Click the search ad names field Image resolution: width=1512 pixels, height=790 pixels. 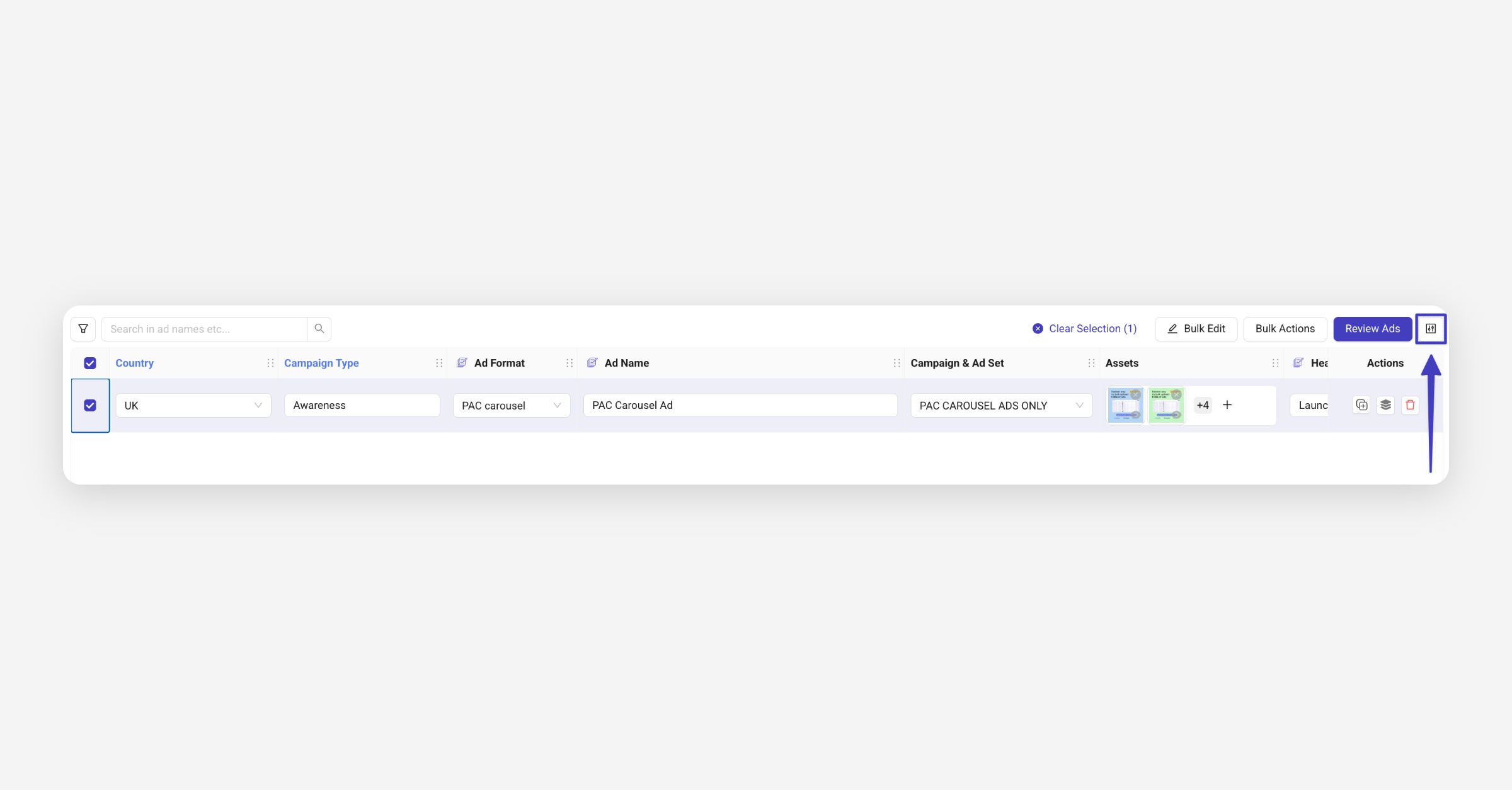coord(204,329)
